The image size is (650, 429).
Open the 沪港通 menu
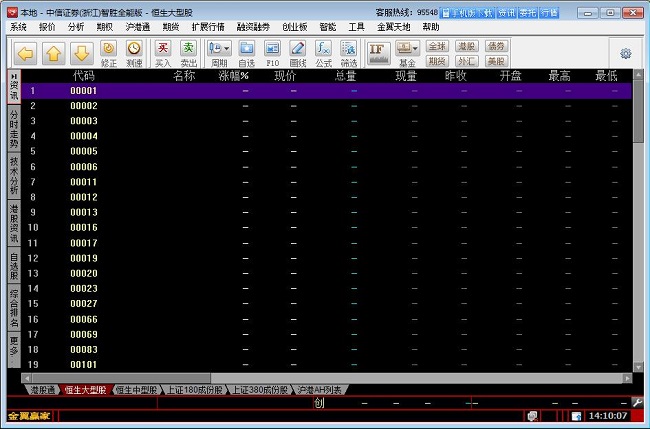(x=138, y=27)
